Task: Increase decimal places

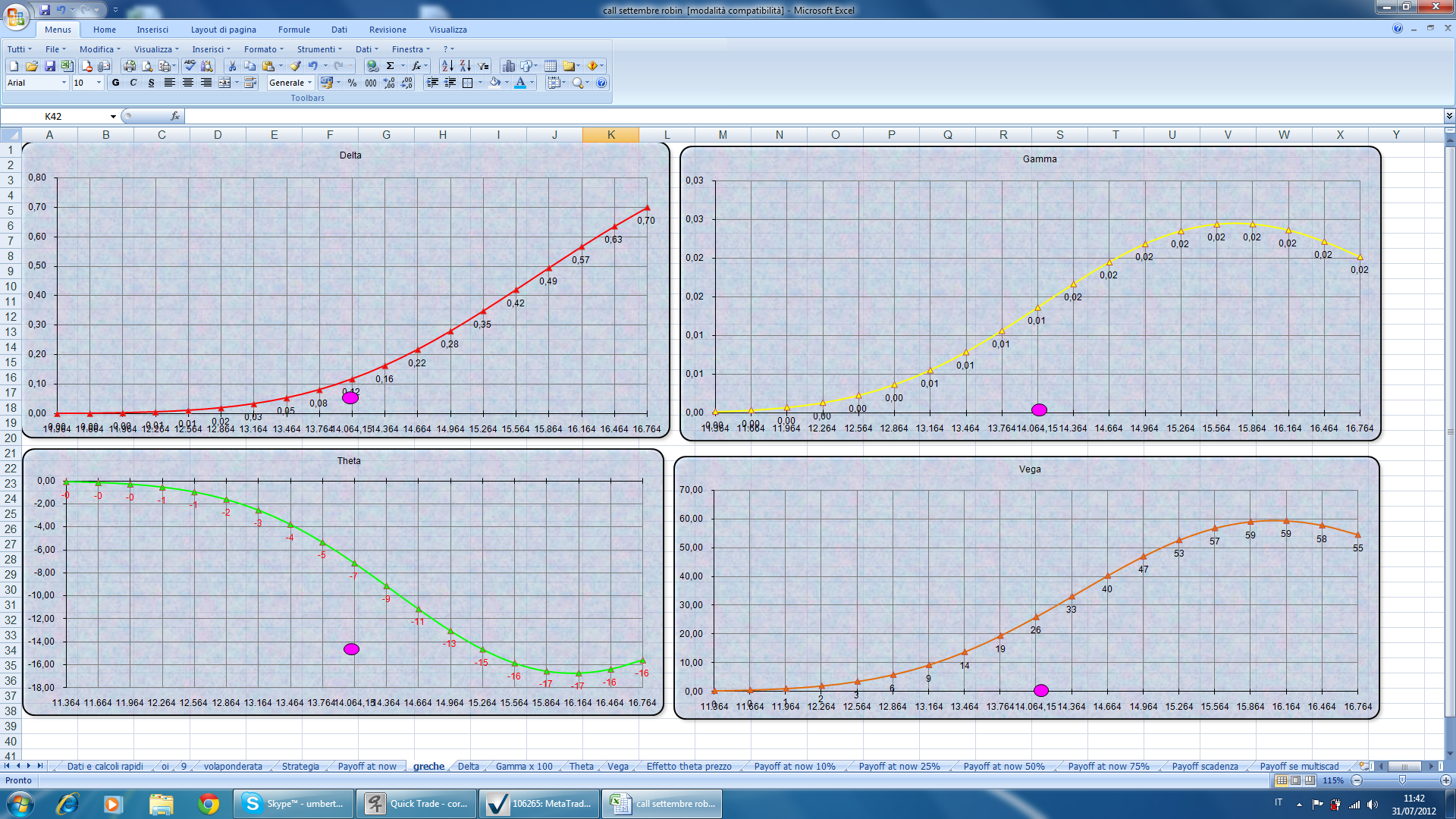Action: (389, 83)
